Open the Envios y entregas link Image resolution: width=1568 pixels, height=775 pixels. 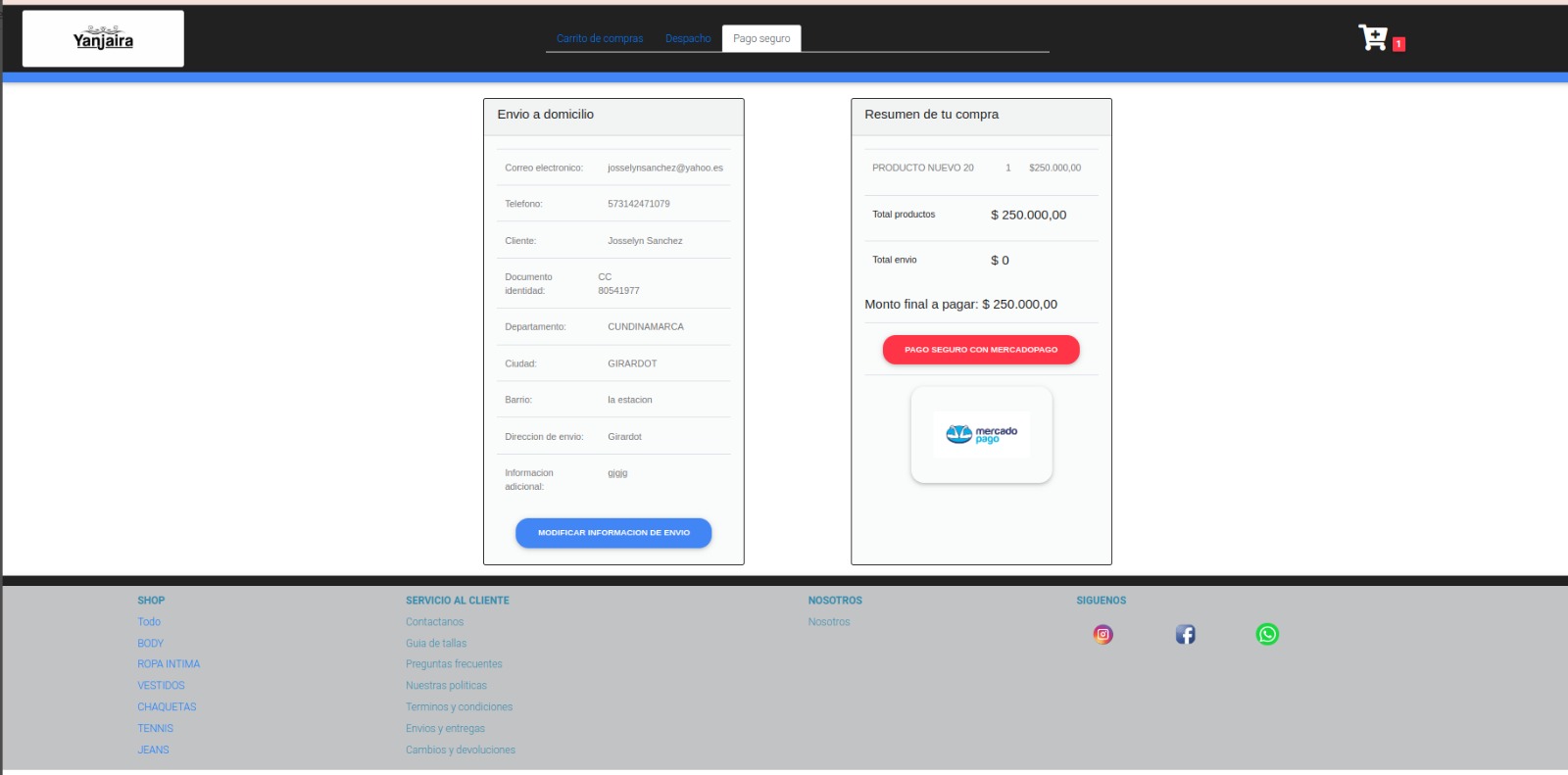[x=445, y=729]
